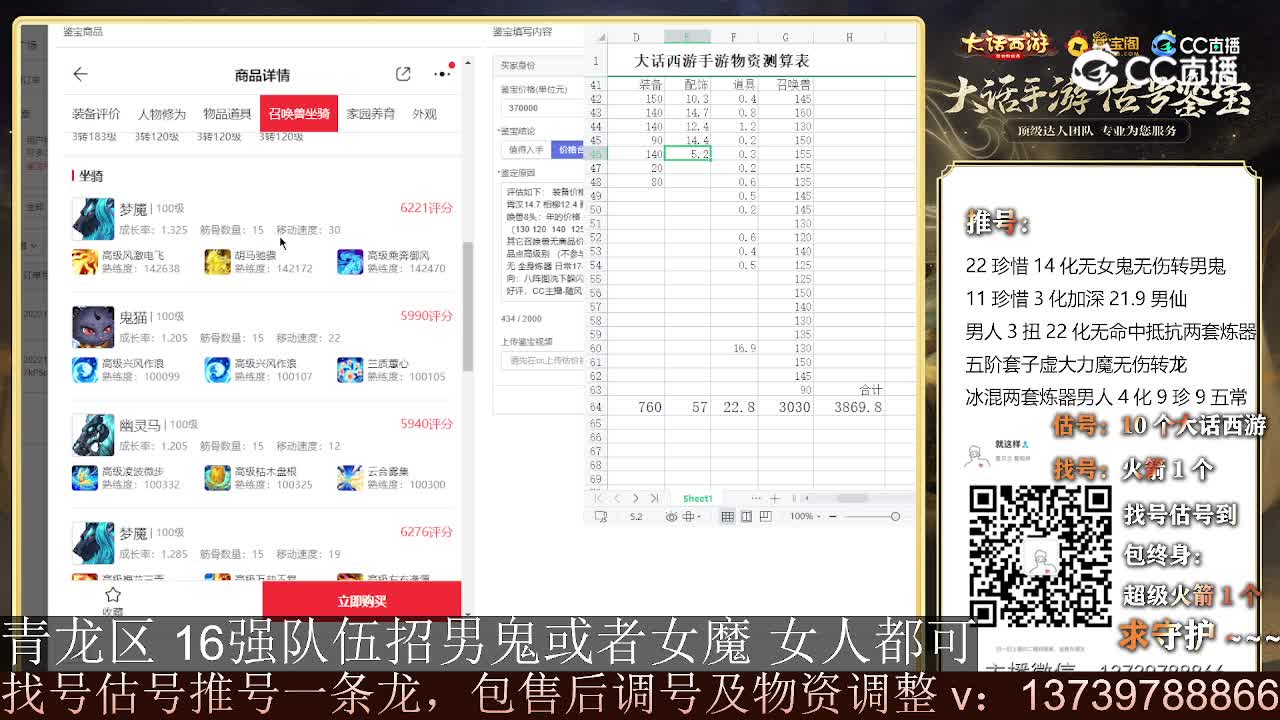Screen dimensions: 1280x720
Task: Select the Sheet1 tab
Action: (697, 498)
